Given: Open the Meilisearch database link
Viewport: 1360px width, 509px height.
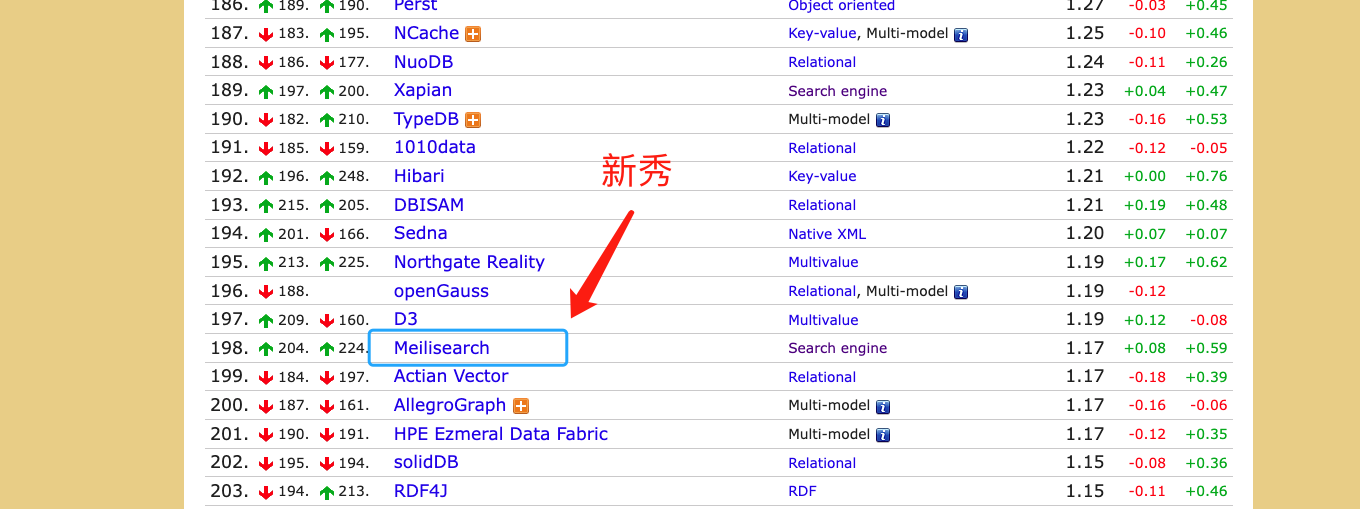Looking at the screenshot, I should [442, 348].
